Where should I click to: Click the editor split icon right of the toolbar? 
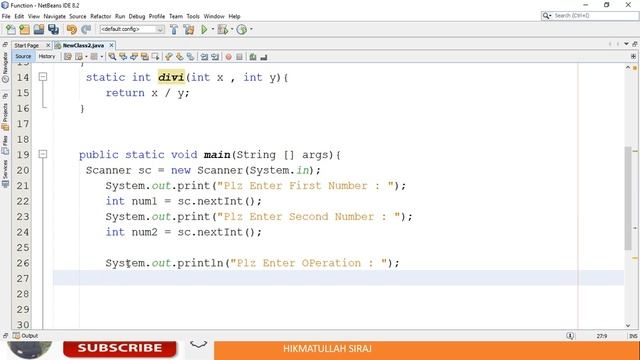(x=633, y=56)
